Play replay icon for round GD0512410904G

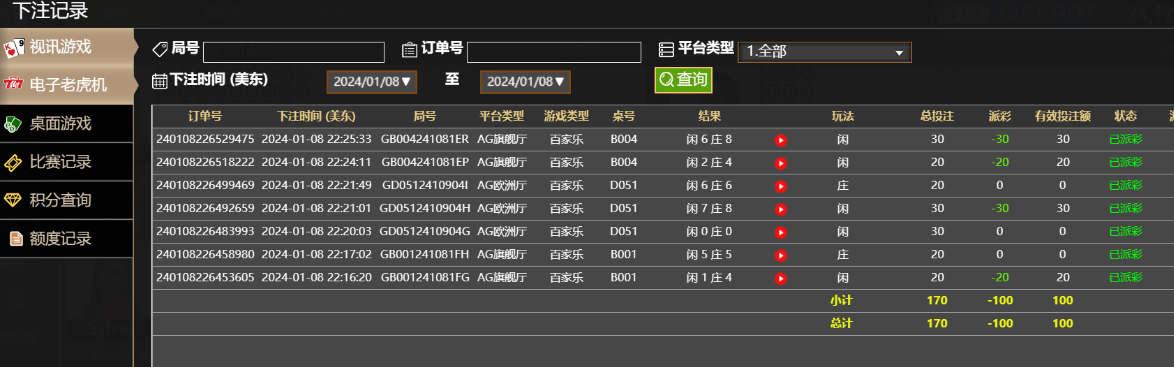coord(780,233)
